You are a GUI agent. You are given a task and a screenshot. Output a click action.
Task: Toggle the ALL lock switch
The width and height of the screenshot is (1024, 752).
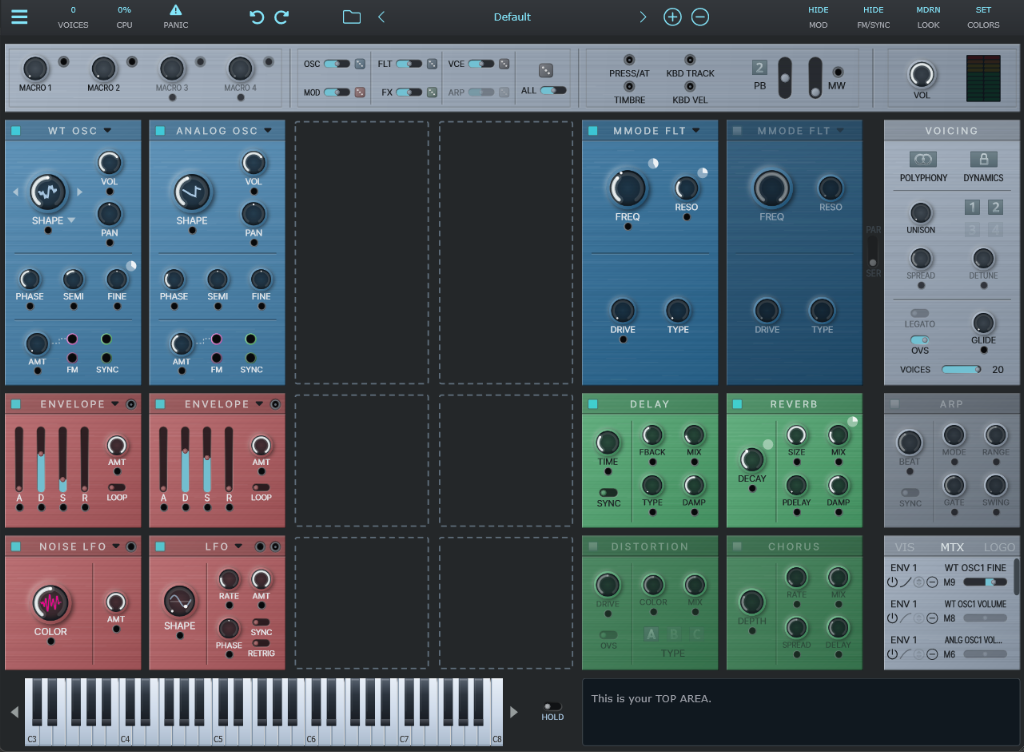click(553, 90)
